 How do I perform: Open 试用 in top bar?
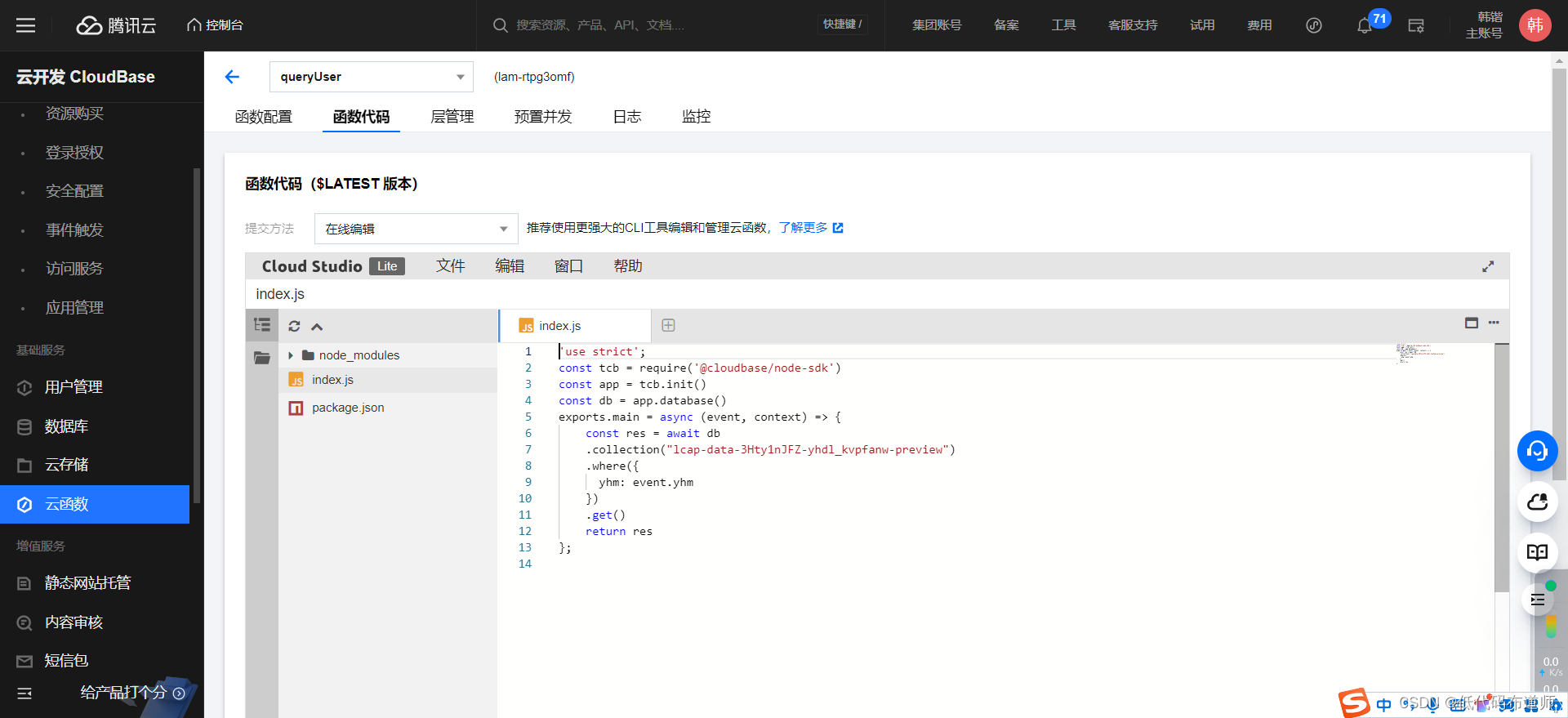(1202, 25)
